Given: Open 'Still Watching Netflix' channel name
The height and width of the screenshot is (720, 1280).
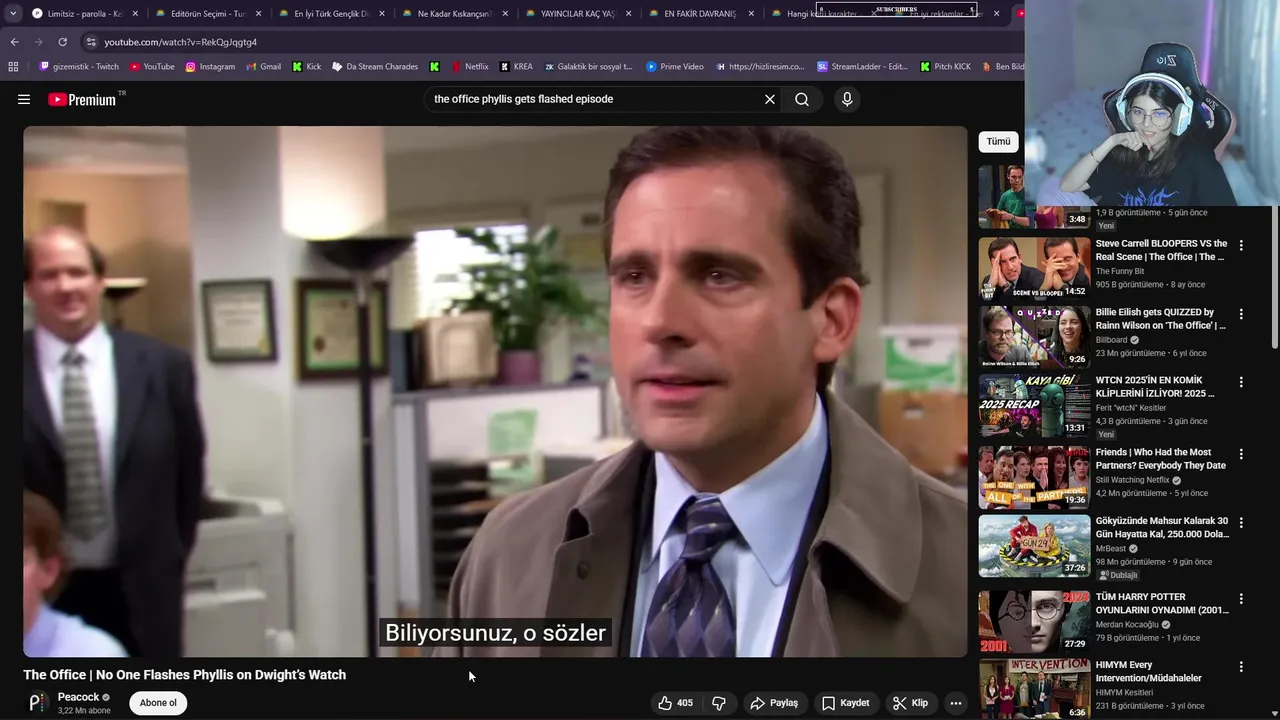Looking at the screenshot, I should 1132,480.
